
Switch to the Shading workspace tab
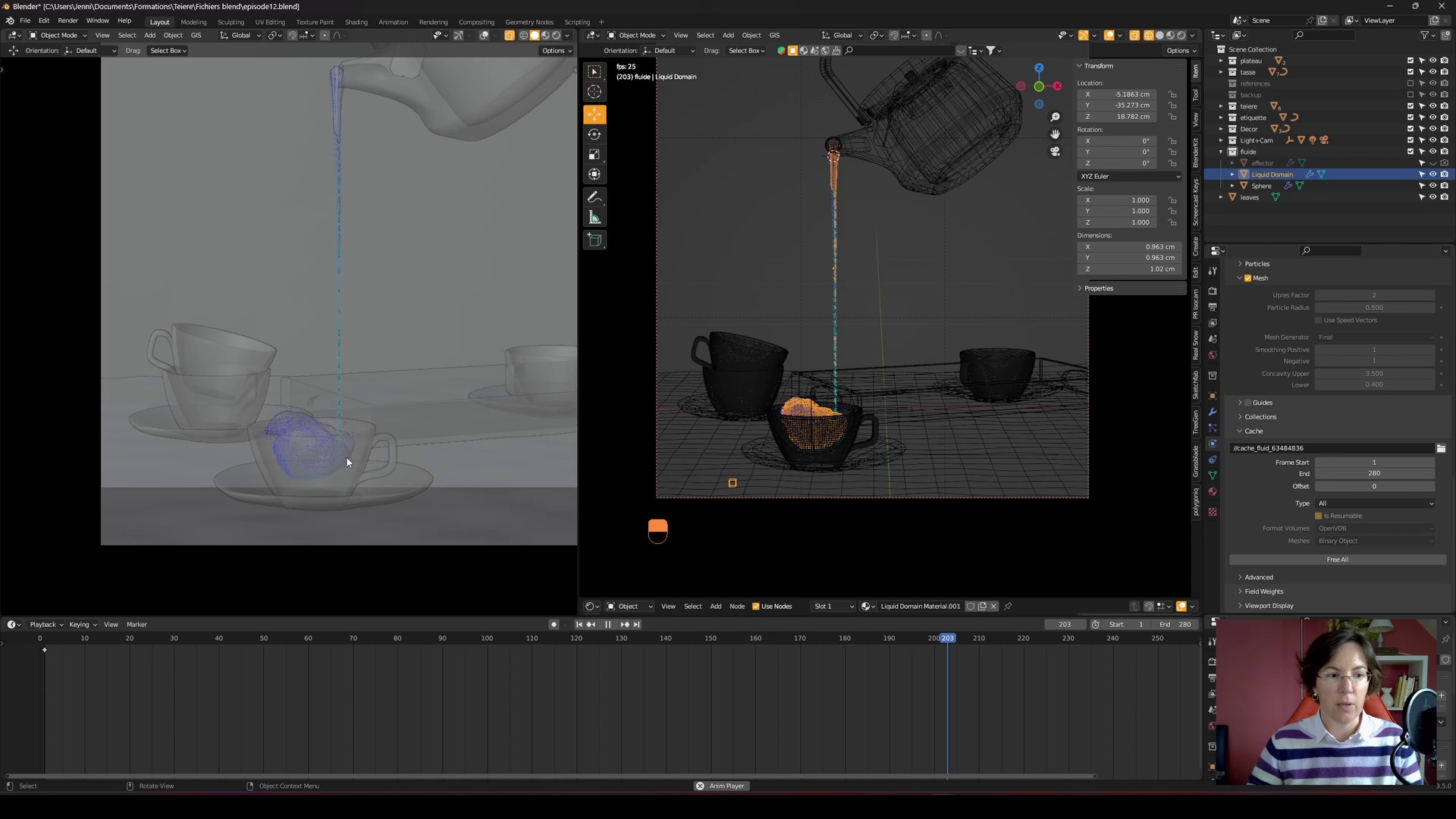tap(356, 21)
